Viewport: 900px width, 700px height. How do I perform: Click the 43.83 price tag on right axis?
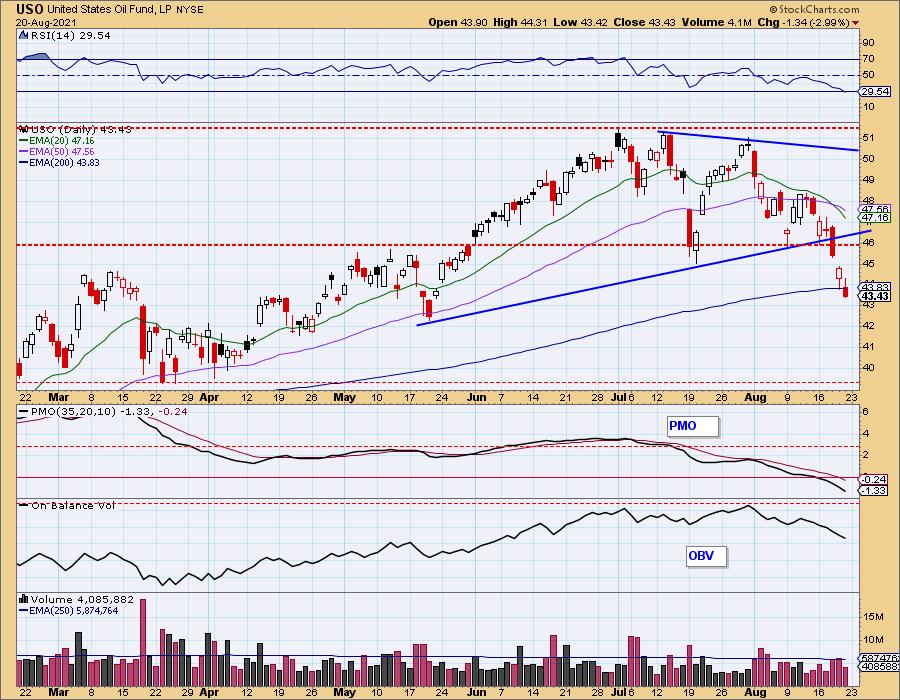coord(875,287)
